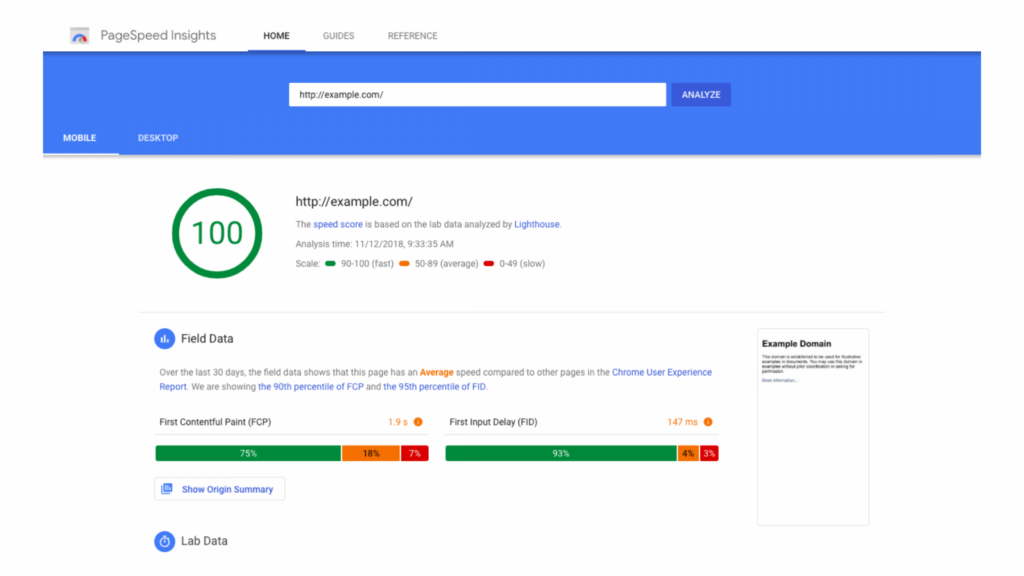The height and width of the screenshot is (576, 1024).
Task: Click the Example Domain page thumbnail
Action: [x=813, y=426]
